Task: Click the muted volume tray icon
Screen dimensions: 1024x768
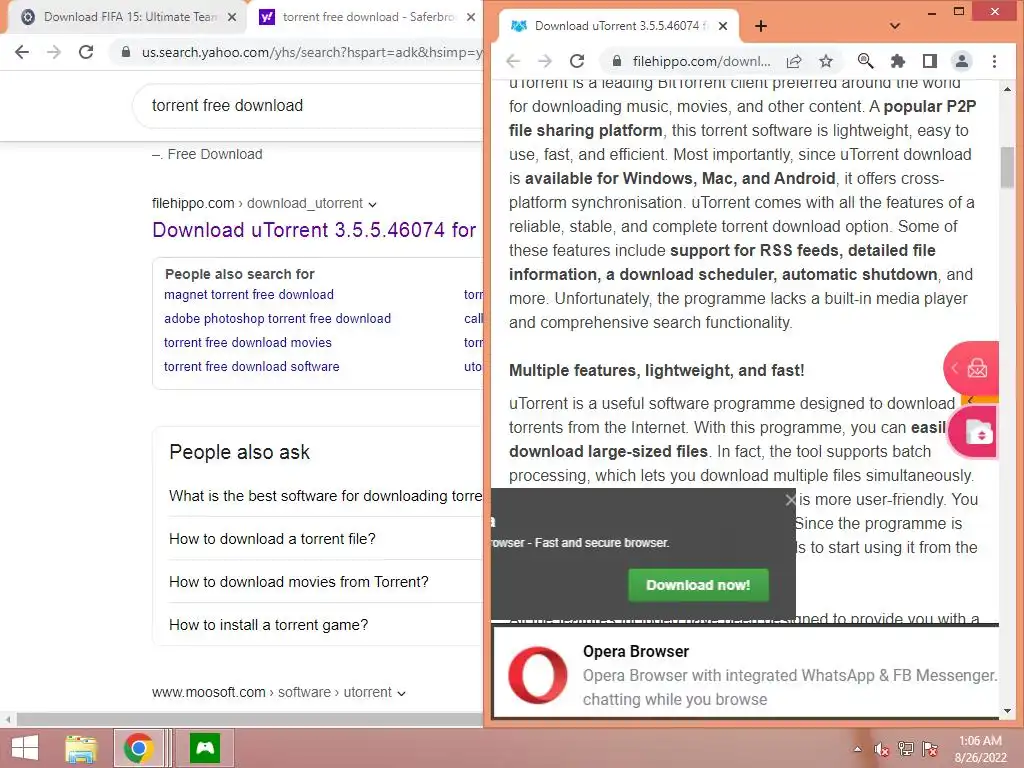Action: pos(882,749)
